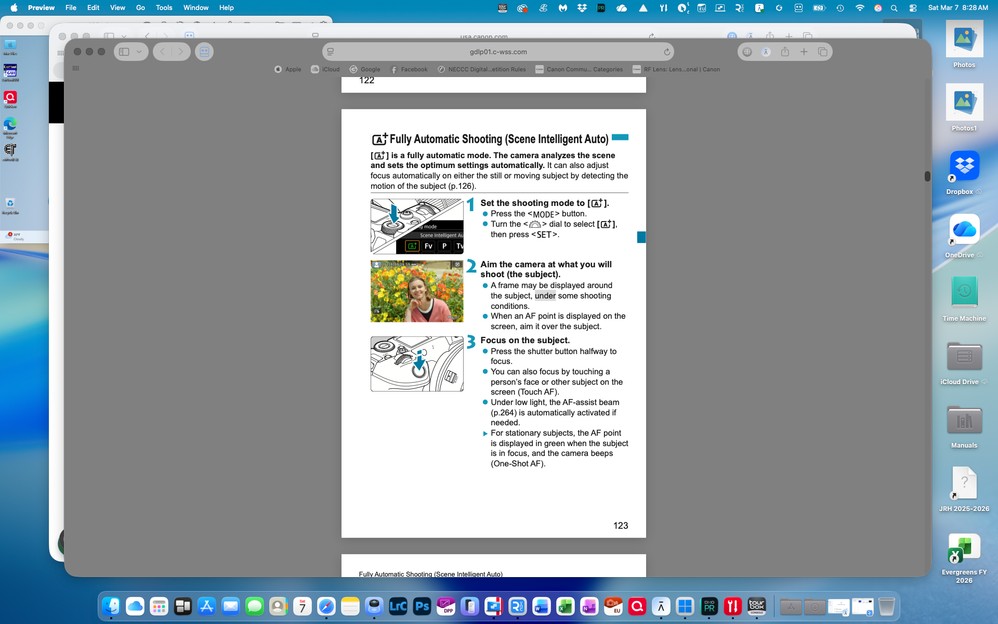Screen dimensions: 998x624
Task: Click page number 123
Action: pyautogui.click(x=621, y=525)
